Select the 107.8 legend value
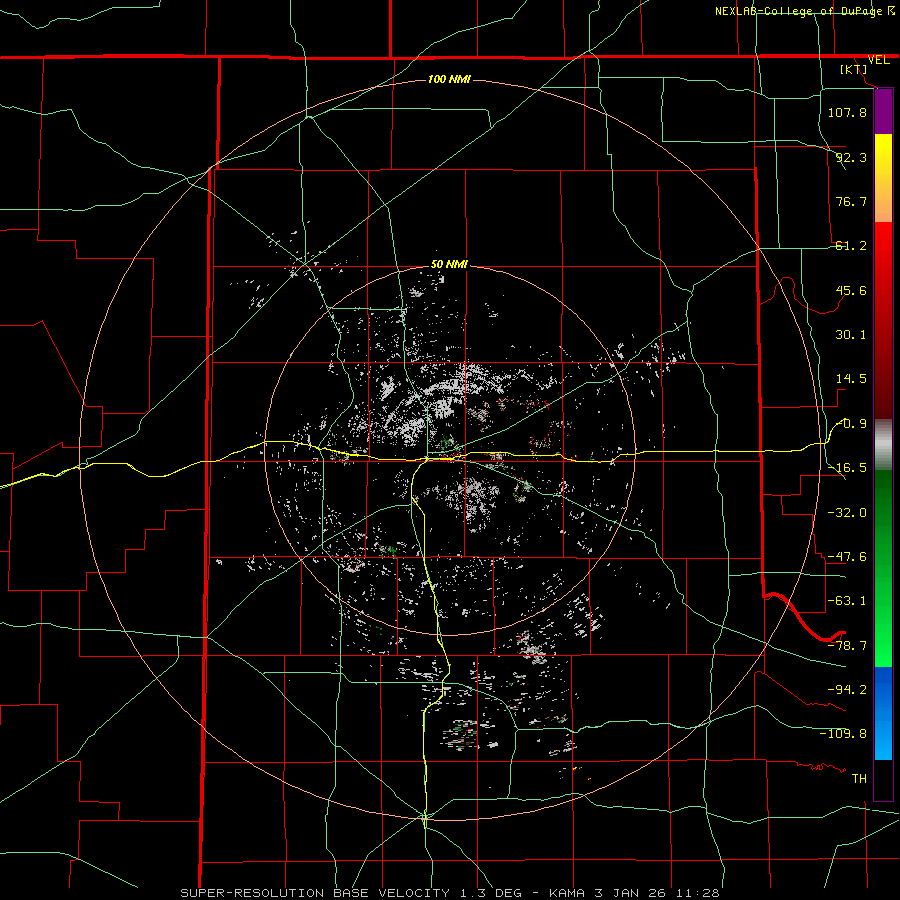This screenshot has width=900, height=900. point(847,112)
